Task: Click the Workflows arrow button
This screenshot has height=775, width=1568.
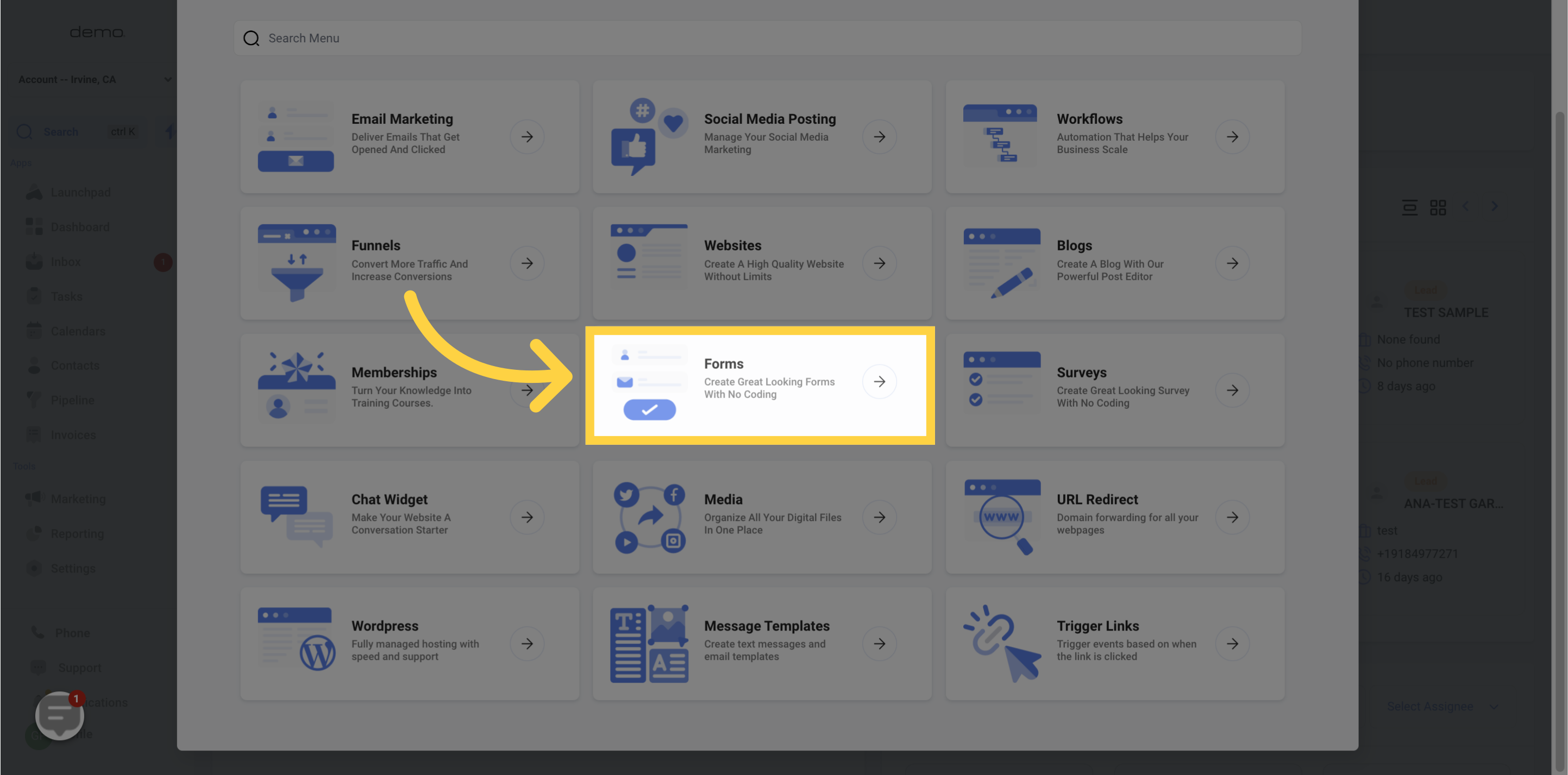Action: (1232, 137)
